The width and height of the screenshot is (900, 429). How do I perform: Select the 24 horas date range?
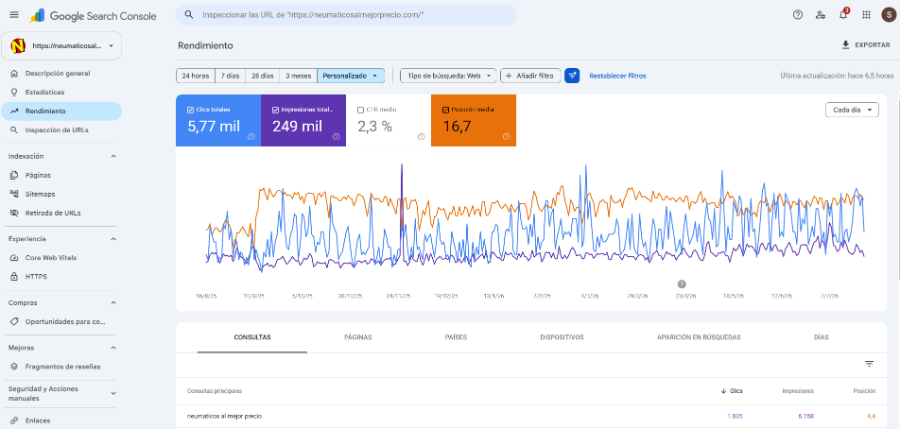(196, 76)
